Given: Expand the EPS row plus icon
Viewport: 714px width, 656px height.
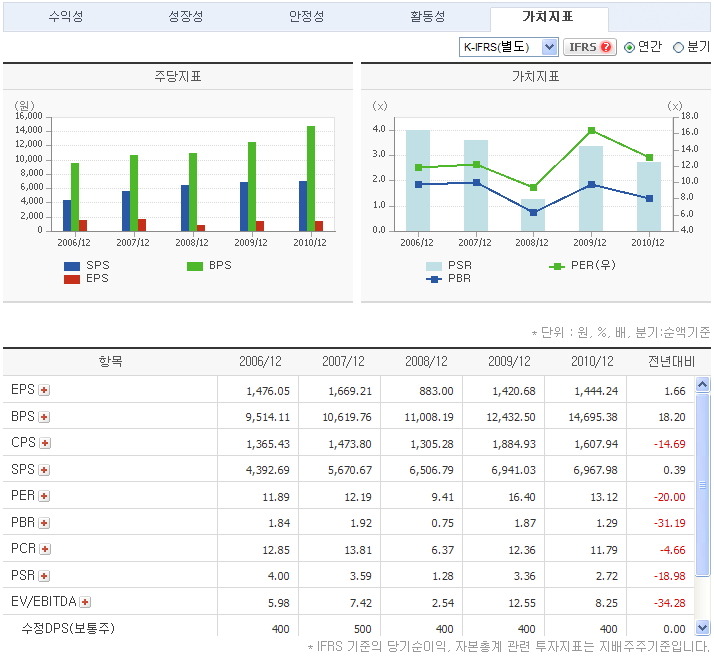Looking at the screenshot, I should pos(44,390).
